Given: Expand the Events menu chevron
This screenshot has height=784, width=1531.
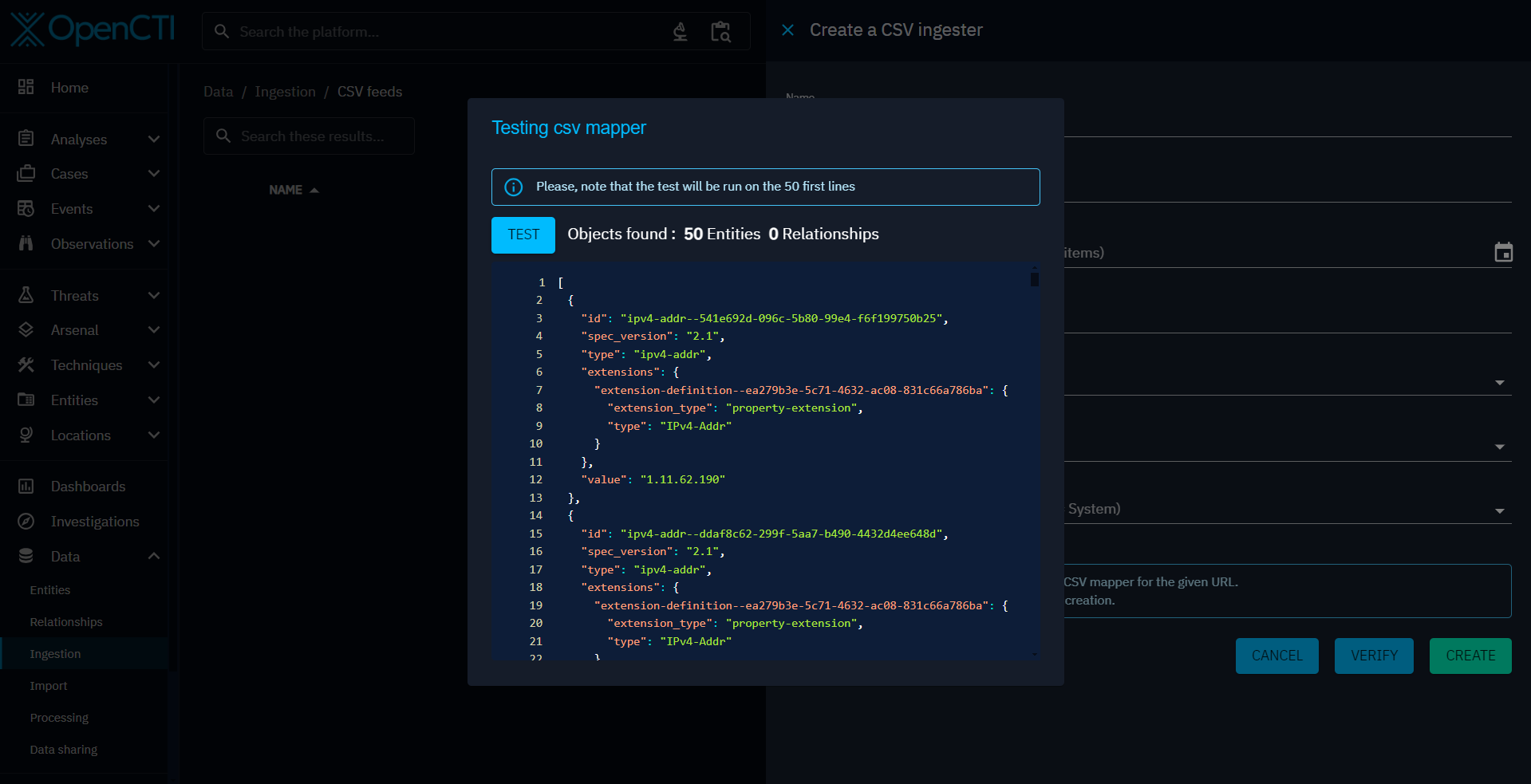Looking at the screenshot, I should click(x=154, y=208).
